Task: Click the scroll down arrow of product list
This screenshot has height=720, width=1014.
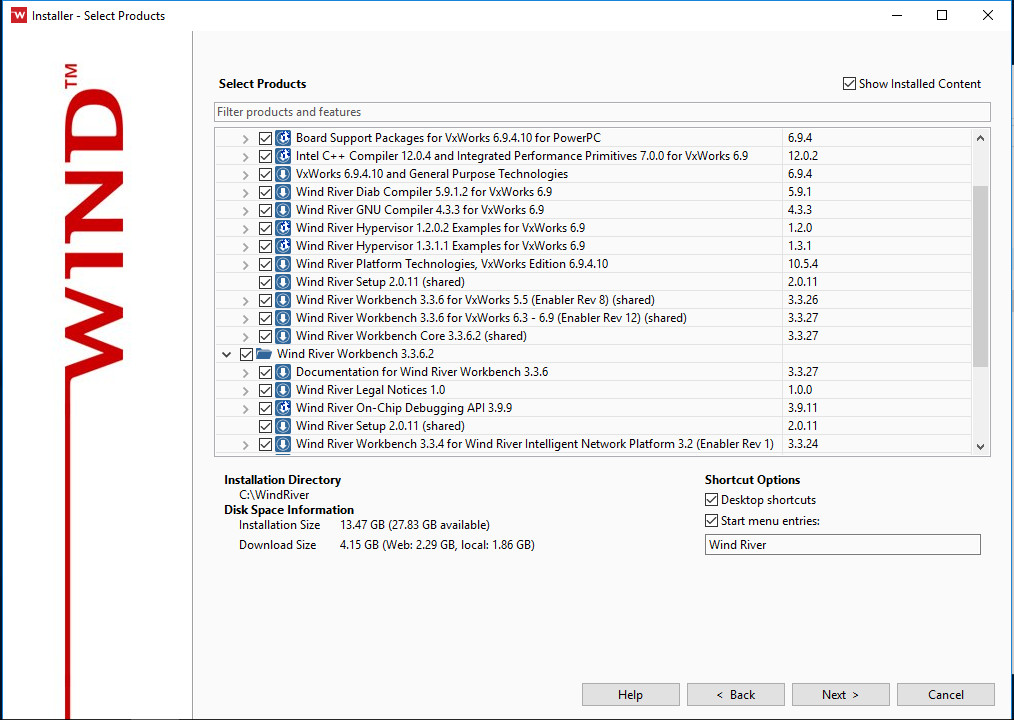Action: (x=980, y=446)
